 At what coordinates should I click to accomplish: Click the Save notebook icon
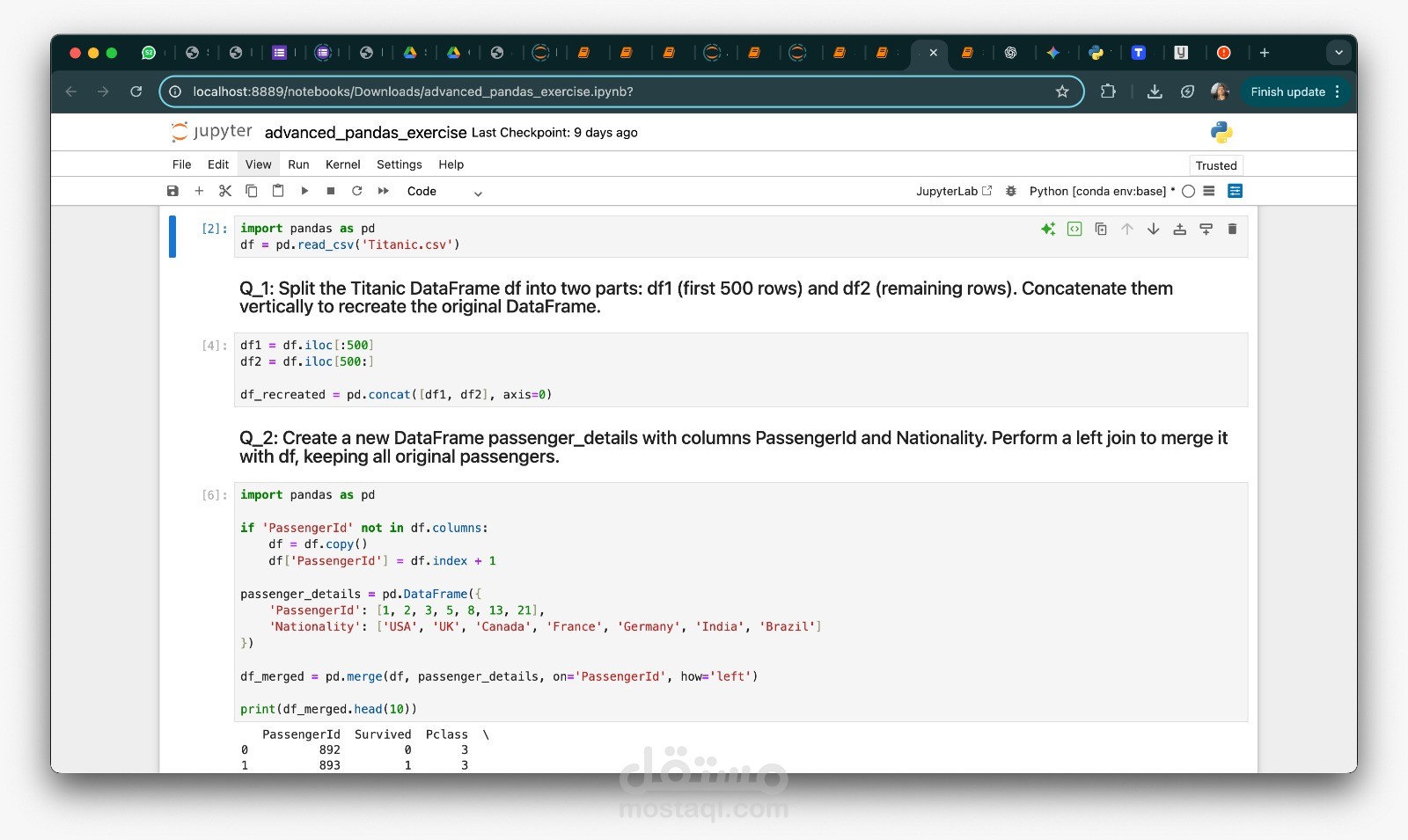pos(172,191)
